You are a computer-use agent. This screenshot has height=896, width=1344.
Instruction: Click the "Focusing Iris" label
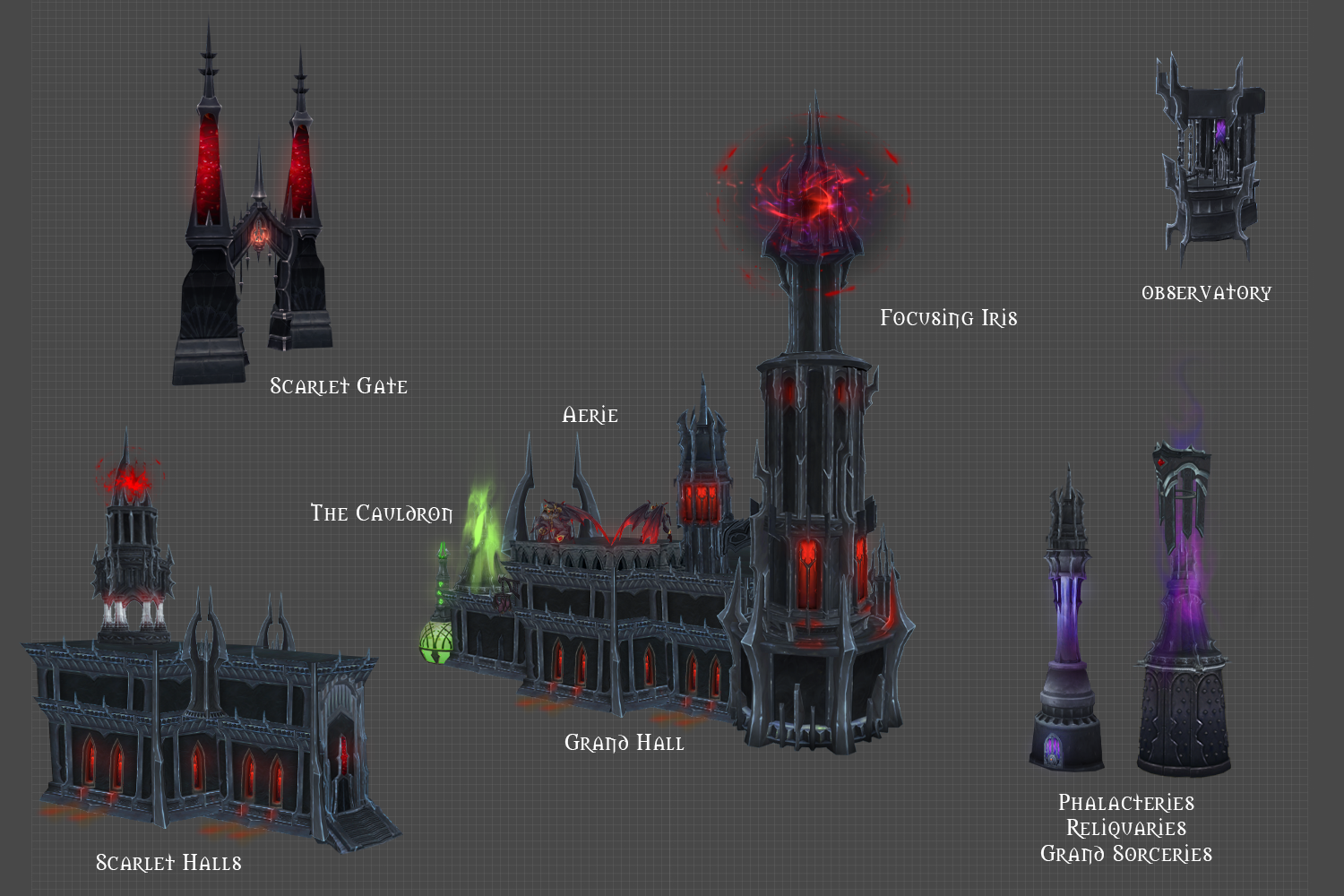click(949, 318)
